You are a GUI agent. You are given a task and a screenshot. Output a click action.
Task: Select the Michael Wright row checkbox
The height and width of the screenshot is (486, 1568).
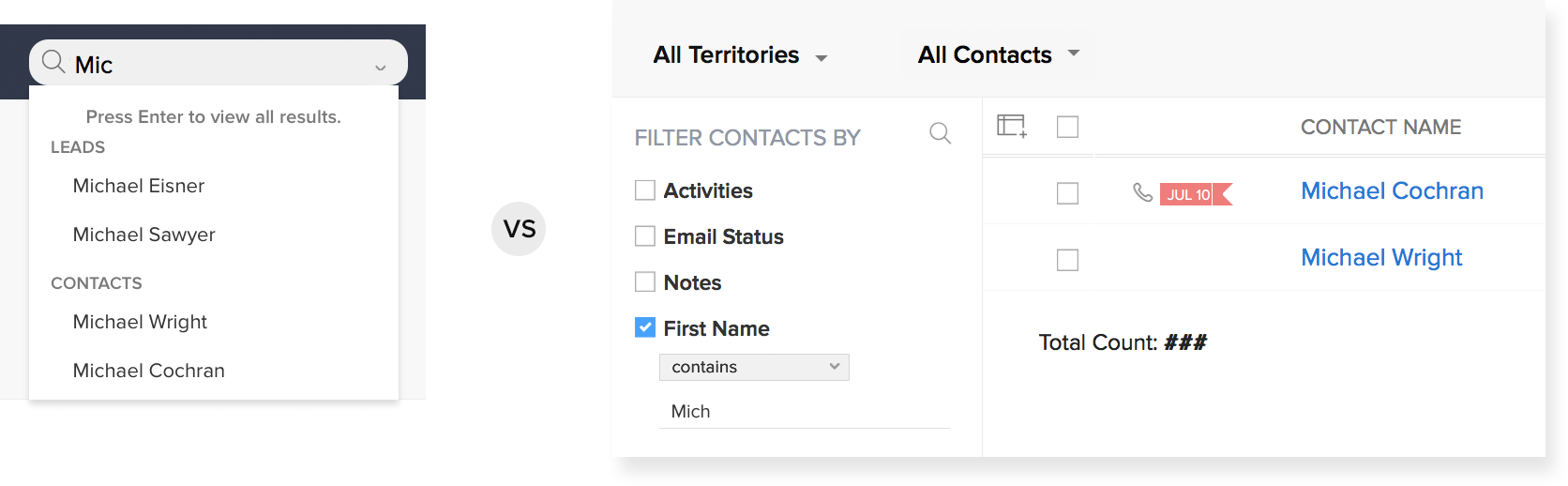(1067, 260)
